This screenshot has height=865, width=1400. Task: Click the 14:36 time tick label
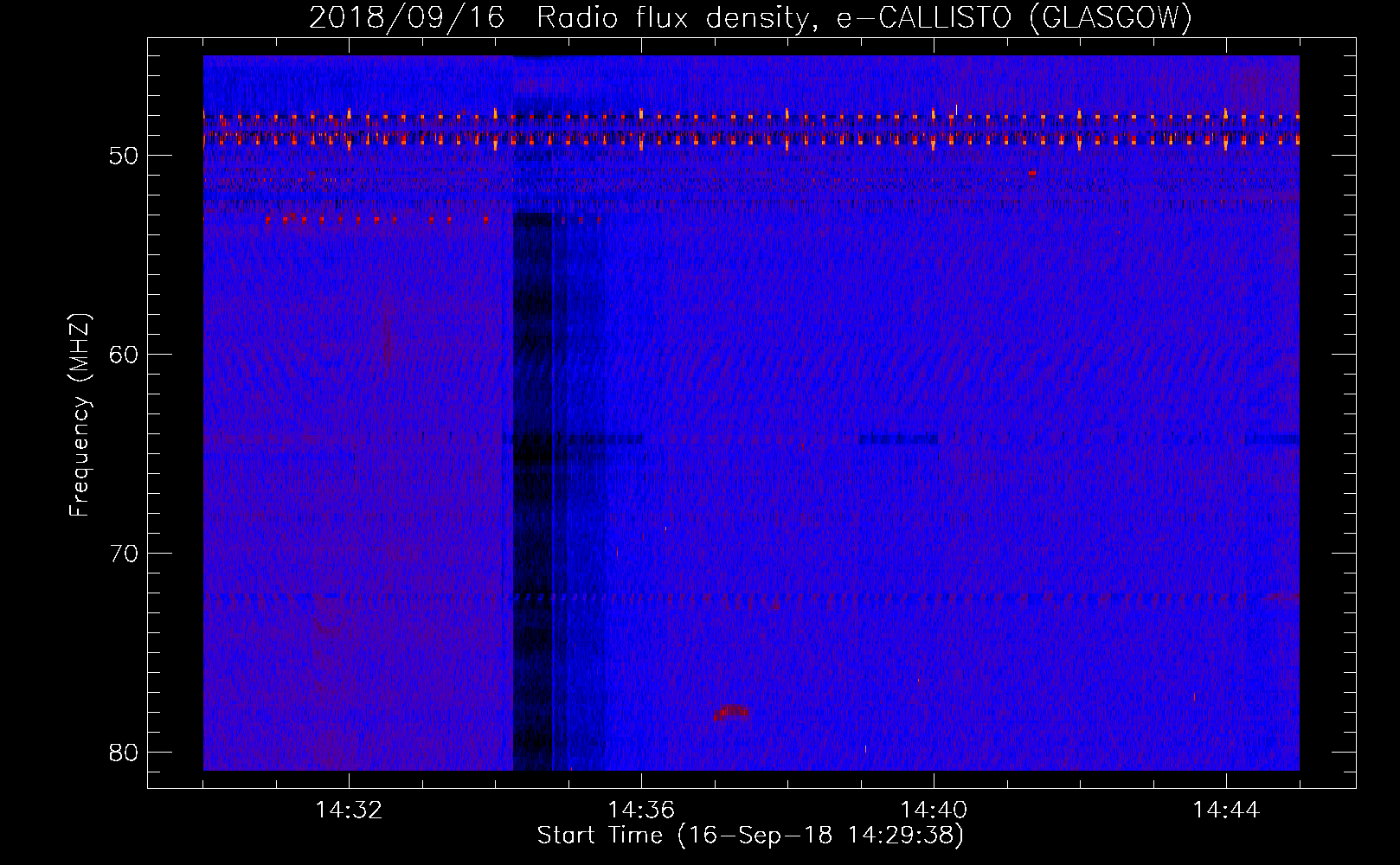pos(641,810)
